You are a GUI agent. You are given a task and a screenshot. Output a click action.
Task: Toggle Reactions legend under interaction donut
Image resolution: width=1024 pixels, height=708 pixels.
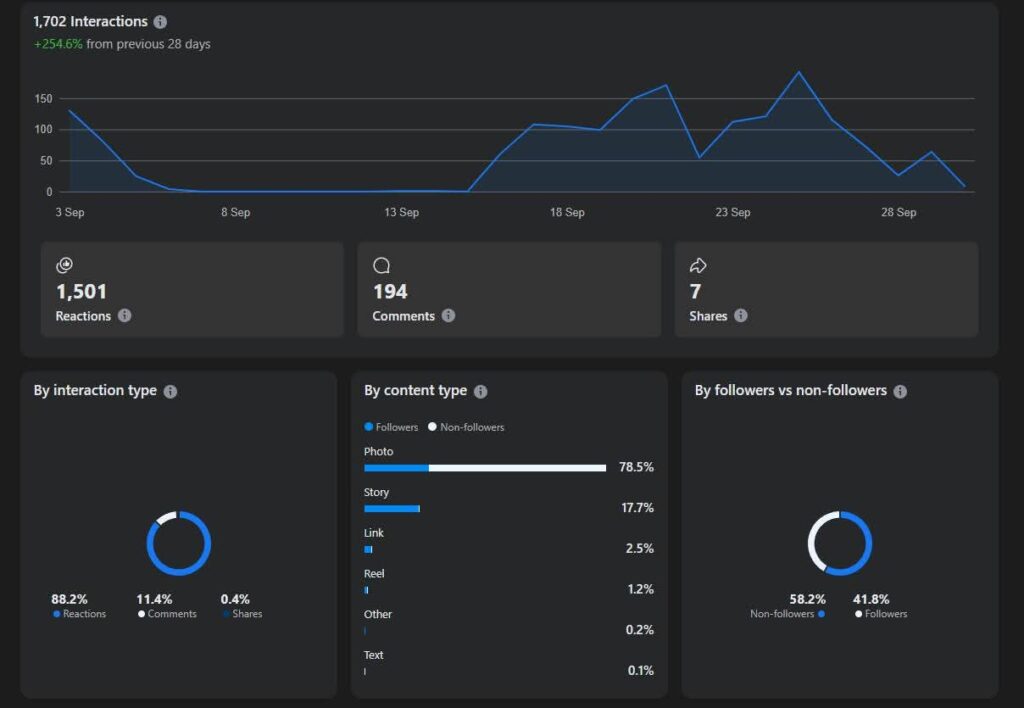click(x=79, y=614)
